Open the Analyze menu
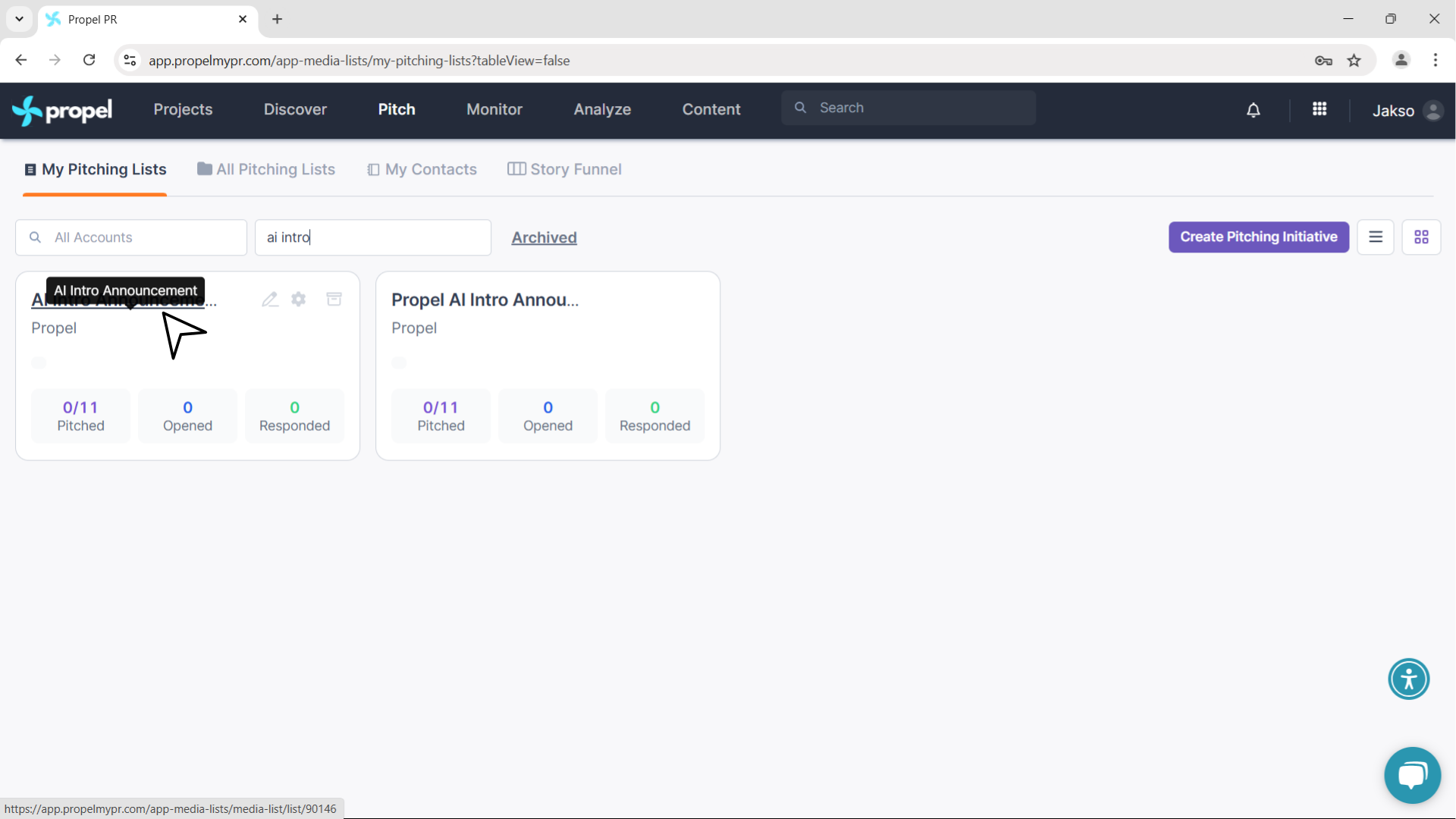 point(602,109)
